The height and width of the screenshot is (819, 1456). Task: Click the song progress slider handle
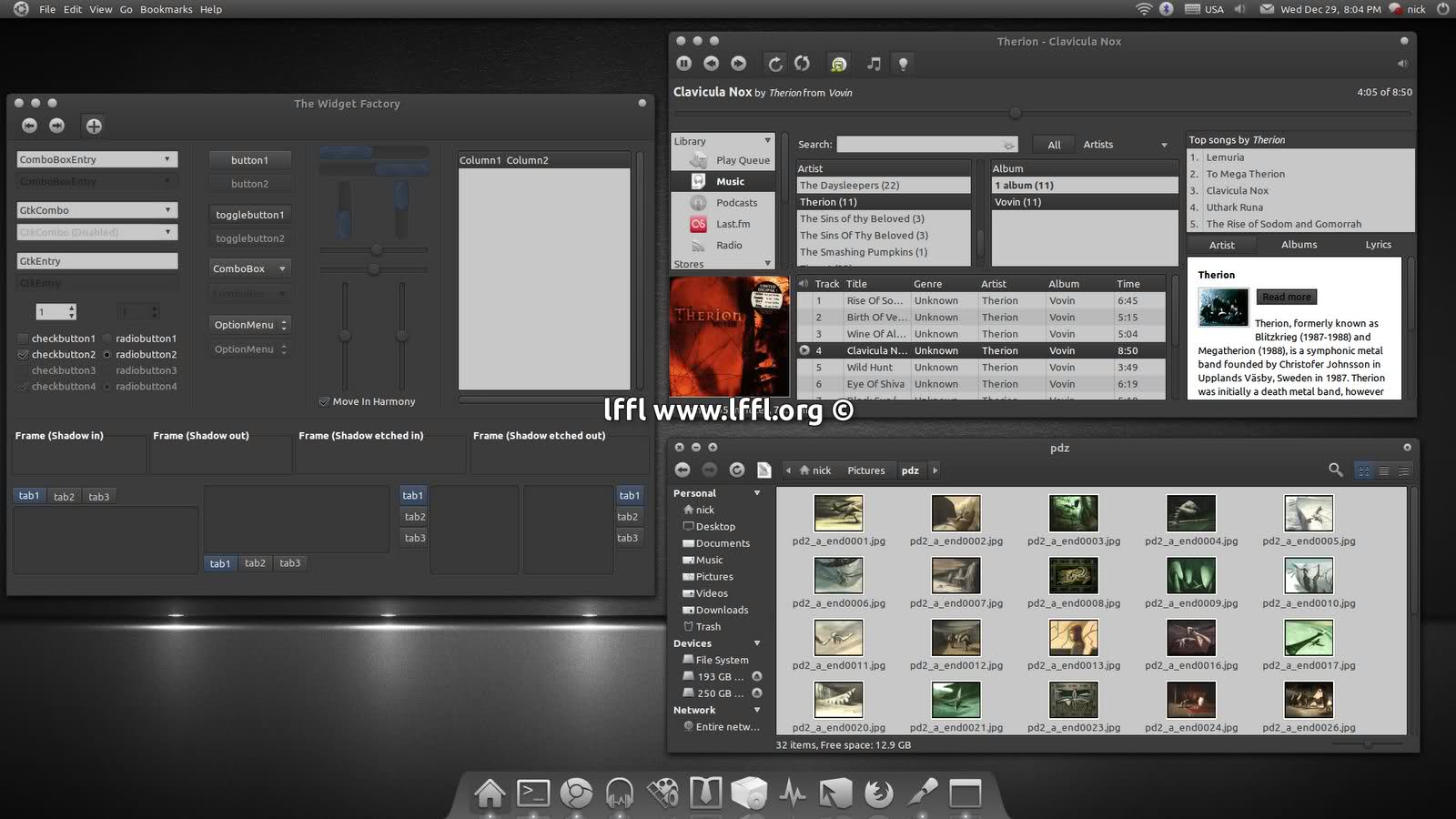tap(1016, 114)
